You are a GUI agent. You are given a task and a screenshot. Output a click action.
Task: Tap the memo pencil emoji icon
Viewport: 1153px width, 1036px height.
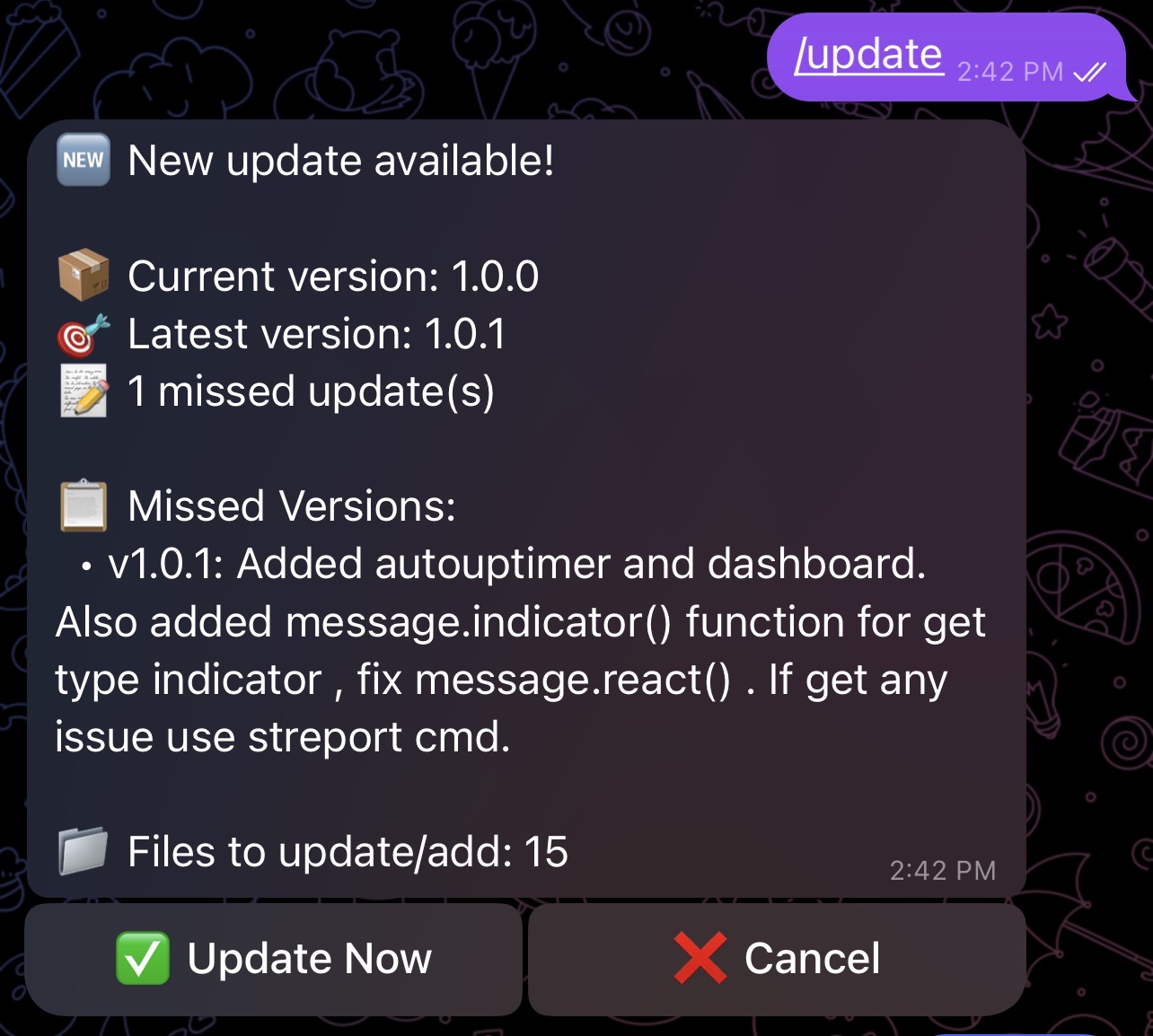(x=84, y=391)
